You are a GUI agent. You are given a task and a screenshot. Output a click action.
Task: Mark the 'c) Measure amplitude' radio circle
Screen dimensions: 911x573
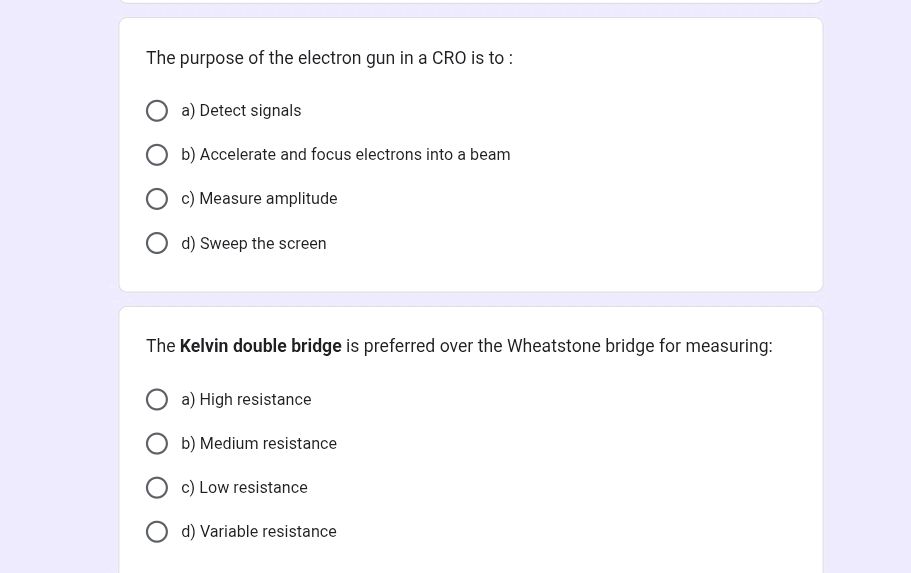click(157, 199)
